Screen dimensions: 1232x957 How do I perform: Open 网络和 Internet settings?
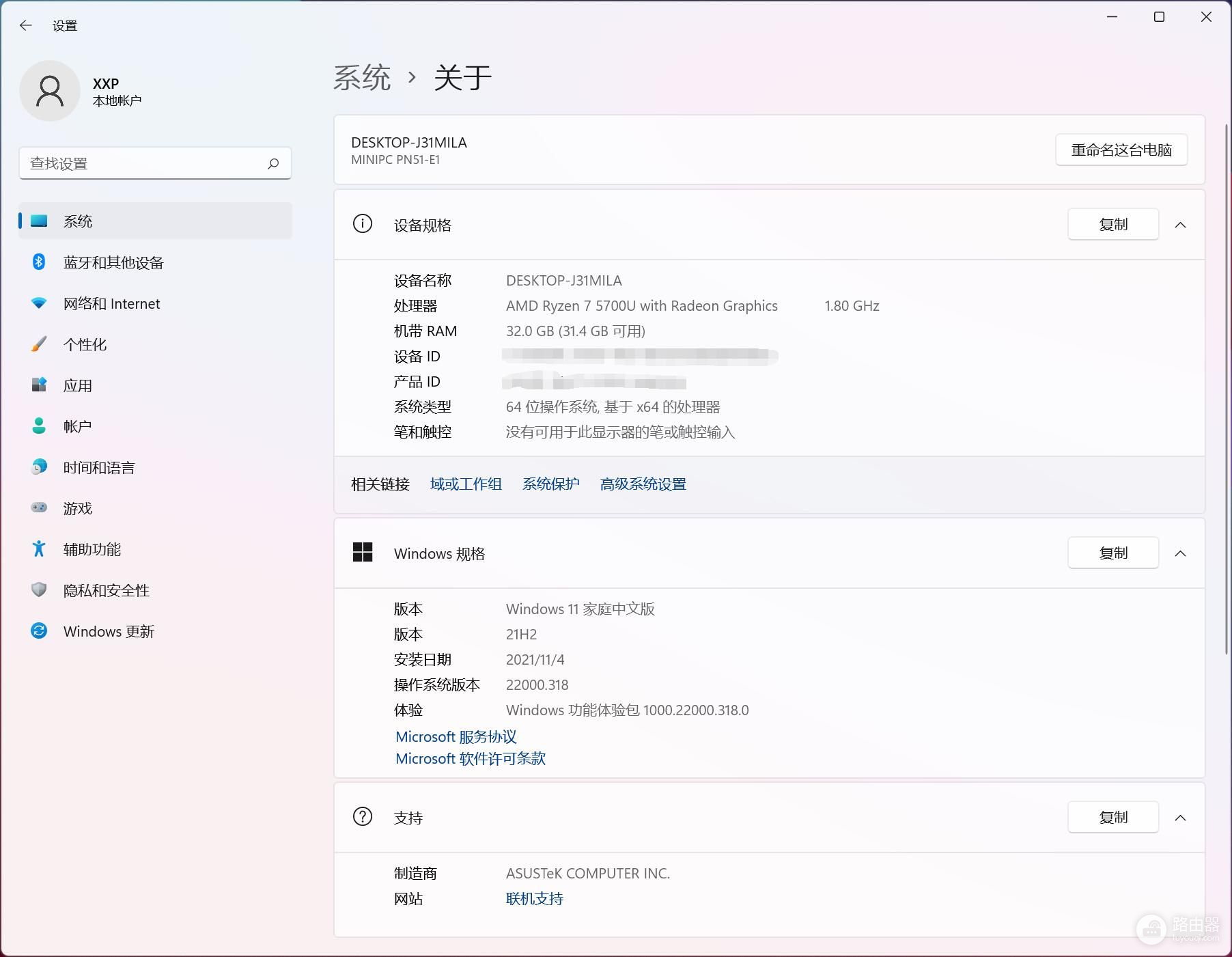pyautogui.click(x=155, y=303)
